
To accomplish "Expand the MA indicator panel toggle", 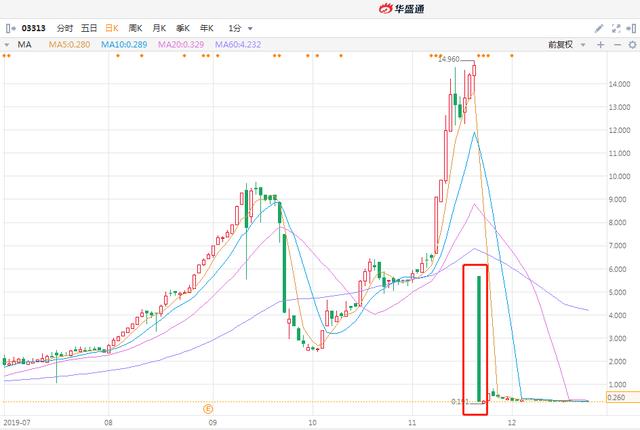I will coord(6,46).
